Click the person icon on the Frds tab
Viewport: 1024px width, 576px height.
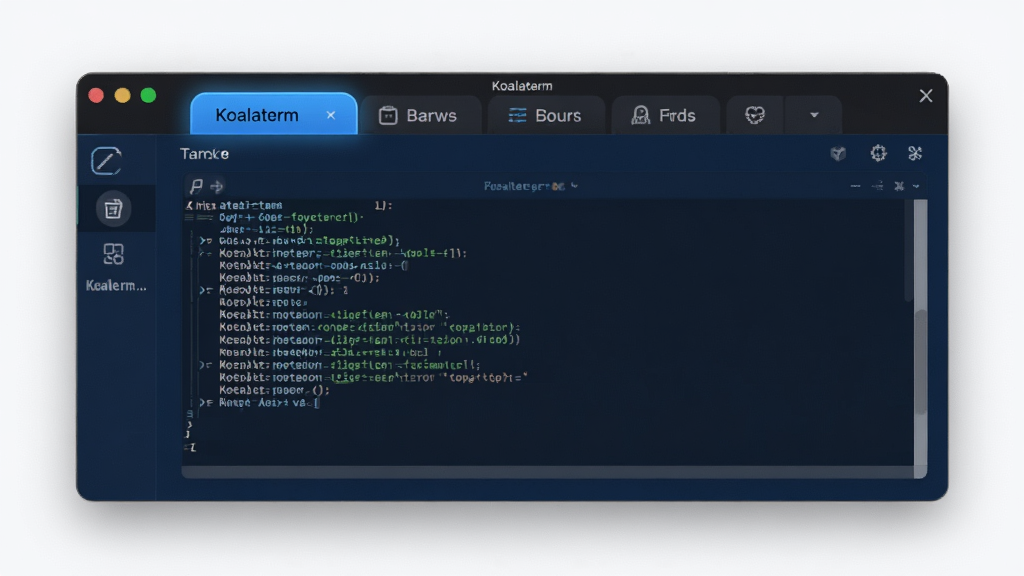641,116
